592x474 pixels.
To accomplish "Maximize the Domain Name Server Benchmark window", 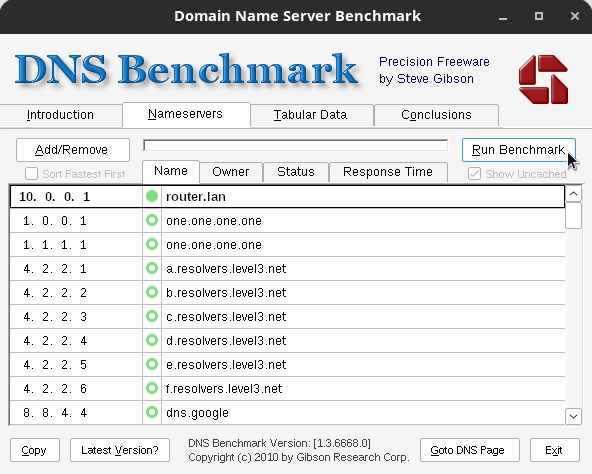I will pyautogui.click(x=539, y=16).
